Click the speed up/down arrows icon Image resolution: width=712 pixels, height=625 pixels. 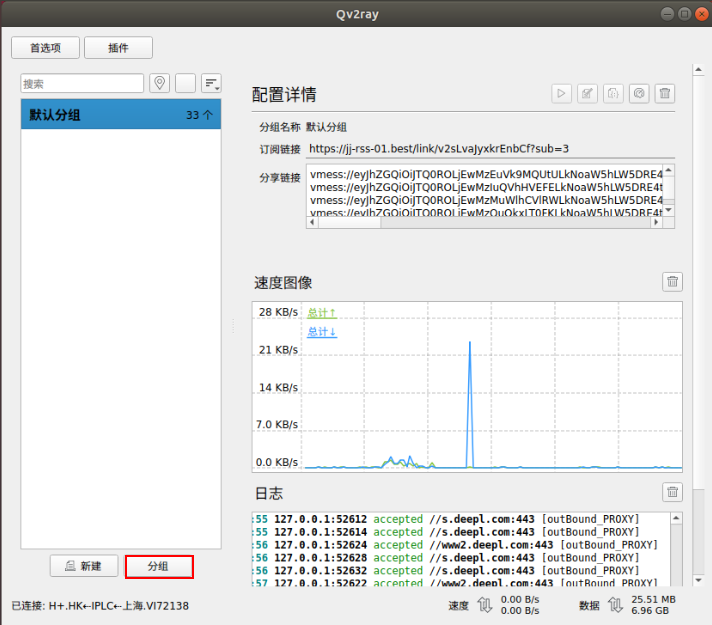point(485,605)
